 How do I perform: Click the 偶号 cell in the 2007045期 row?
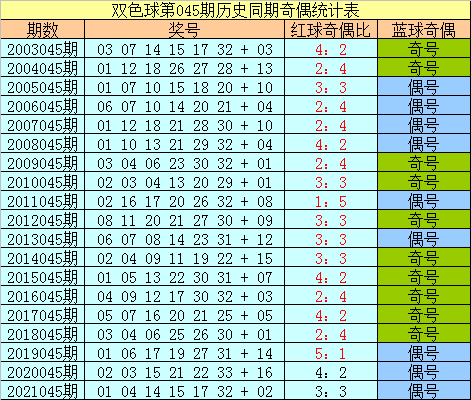coord(424,125)
